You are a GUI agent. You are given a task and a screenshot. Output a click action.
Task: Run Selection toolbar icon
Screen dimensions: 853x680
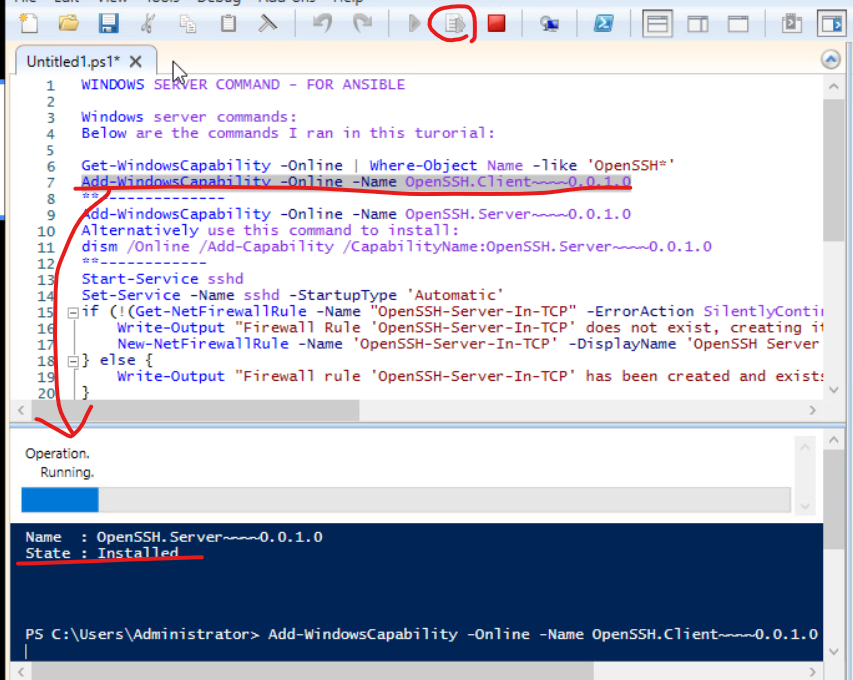point(454,23)
